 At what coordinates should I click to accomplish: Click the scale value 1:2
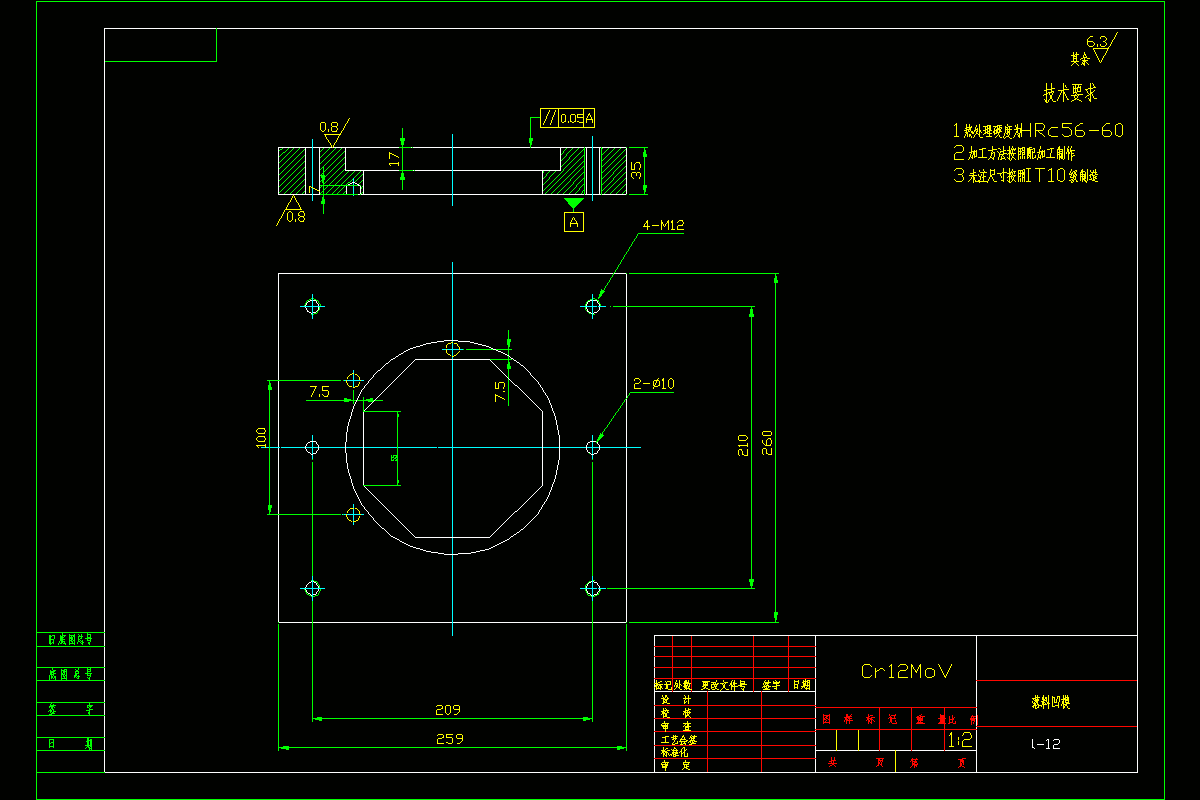[x=960, y=740]
